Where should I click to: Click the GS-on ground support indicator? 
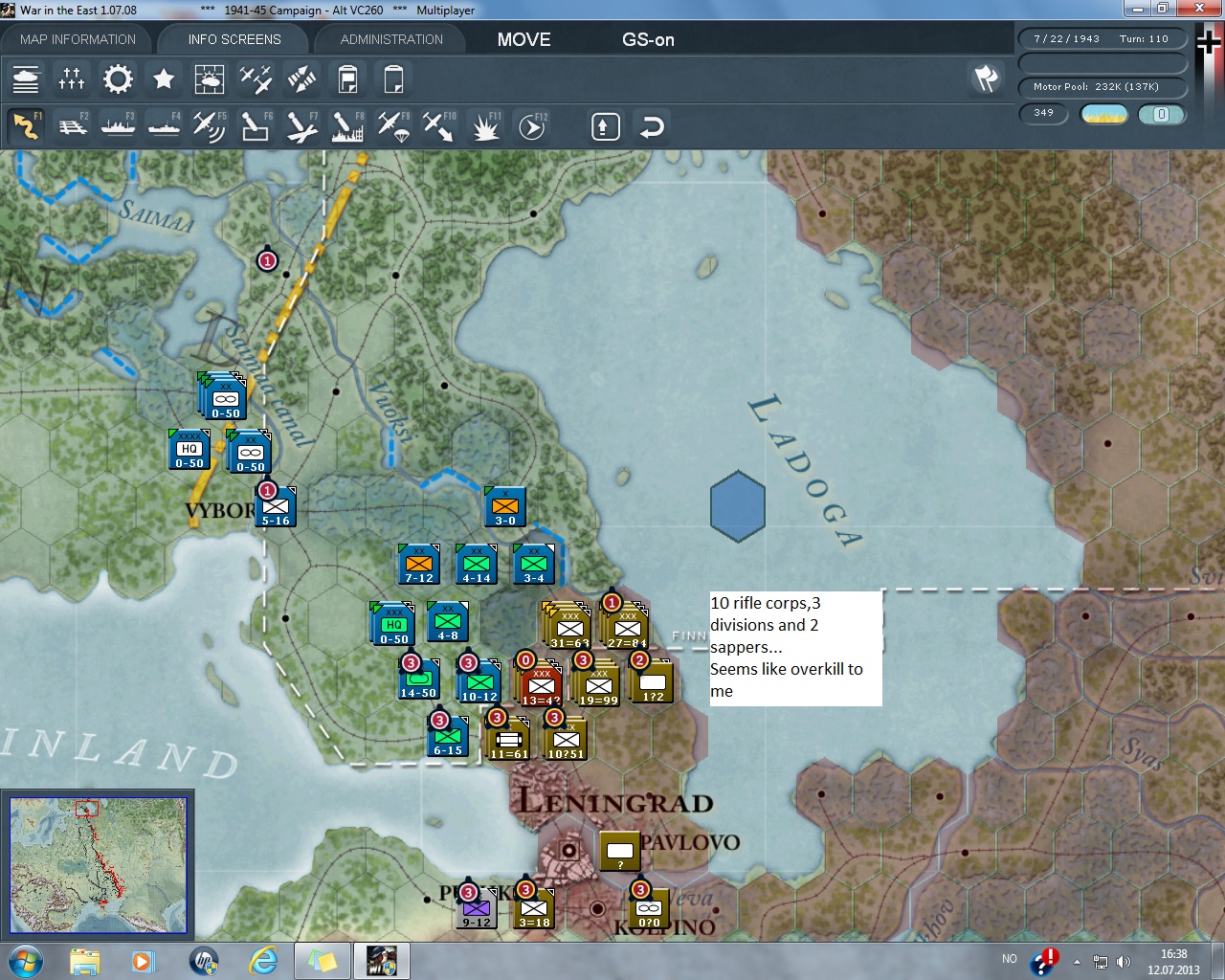point(648,39)
